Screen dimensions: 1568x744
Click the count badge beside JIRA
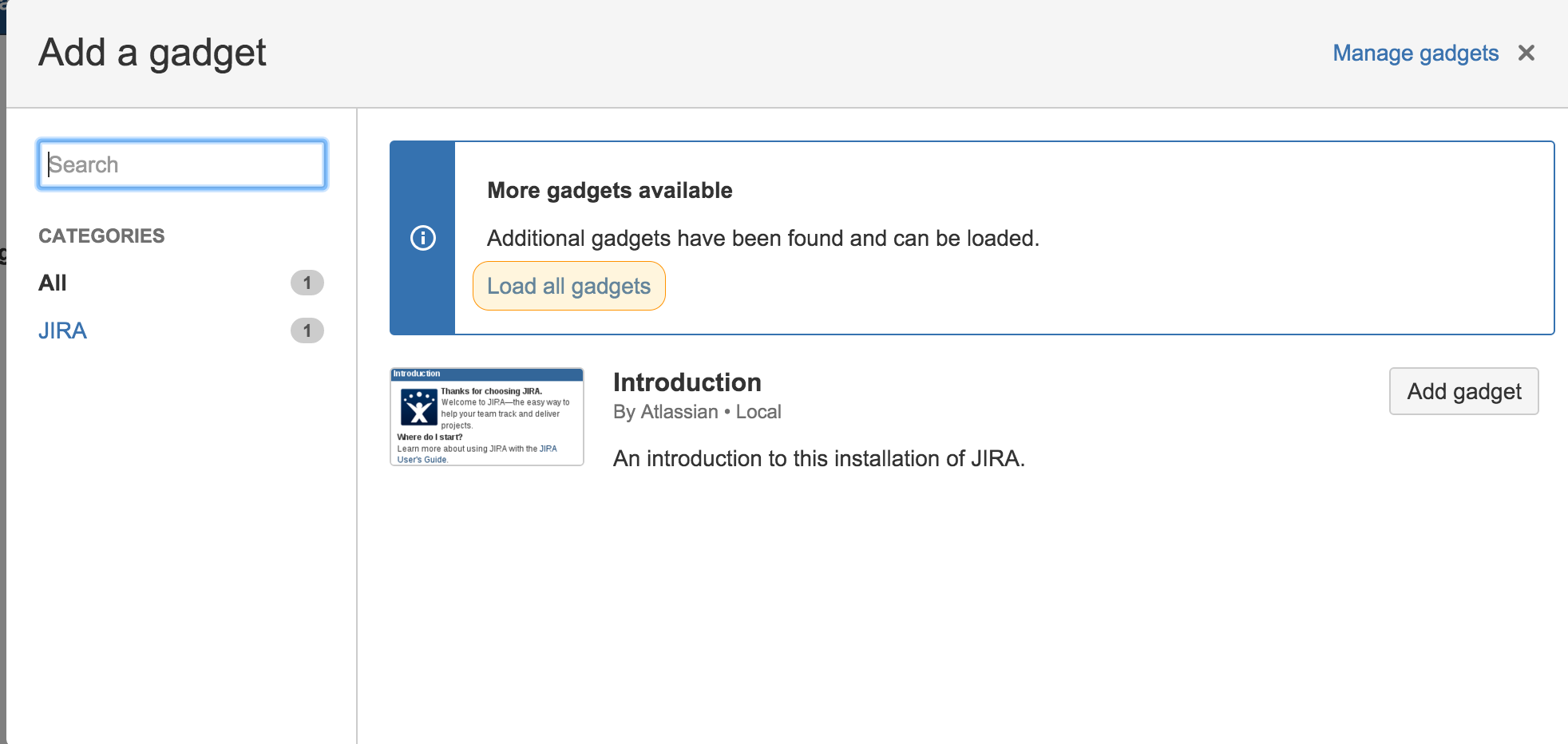[307, 330]
